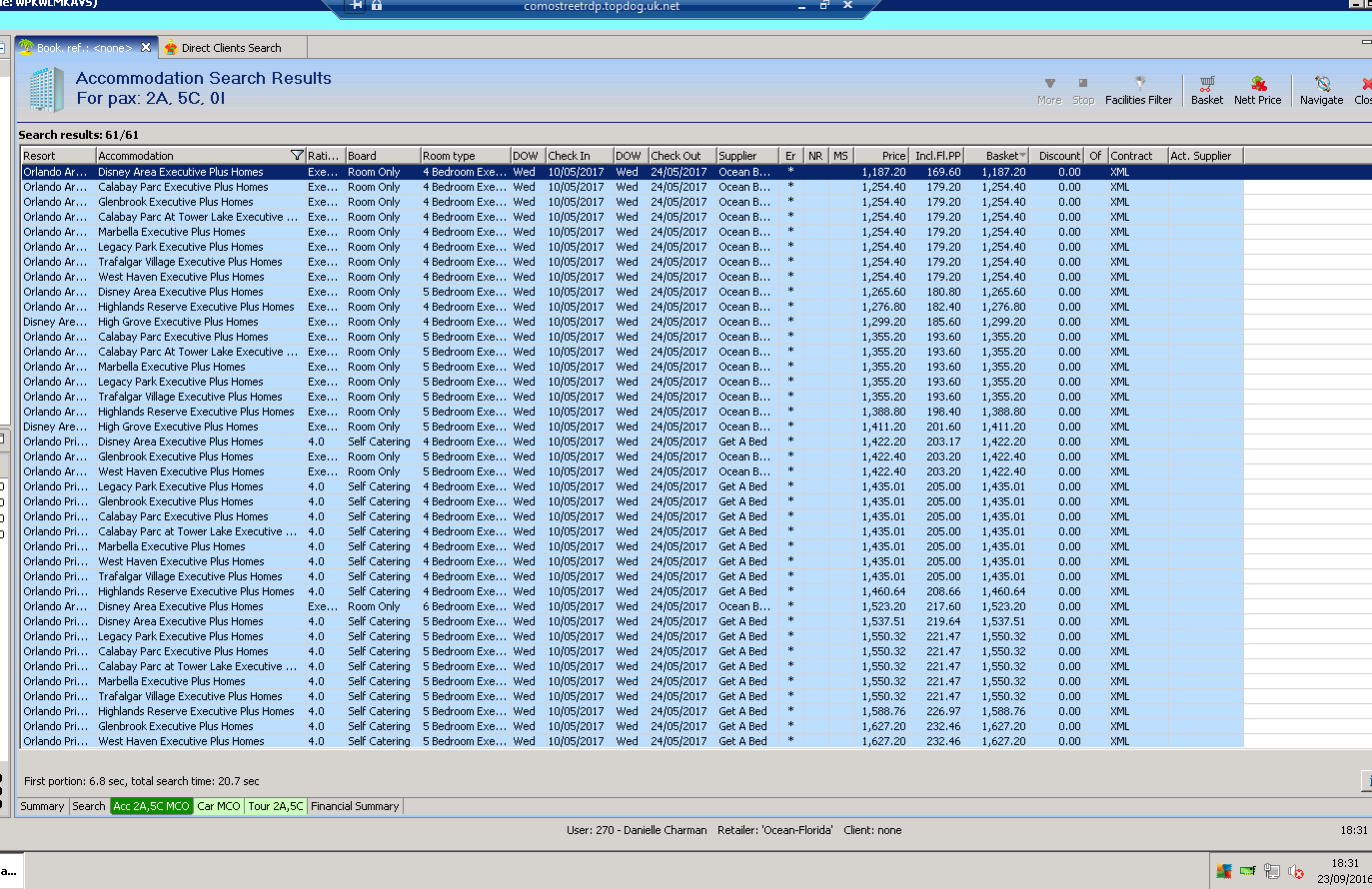This screenshot has width=1372, height=889.
Task: Click the Contract column header
Action: pos(1138,156)
